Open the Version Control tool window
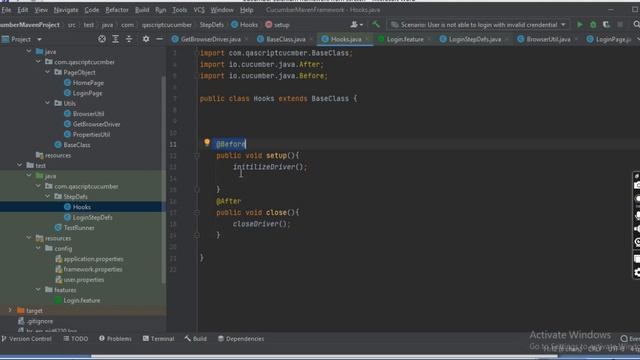This screenshot has height=360, width=640. pos(27,339)
